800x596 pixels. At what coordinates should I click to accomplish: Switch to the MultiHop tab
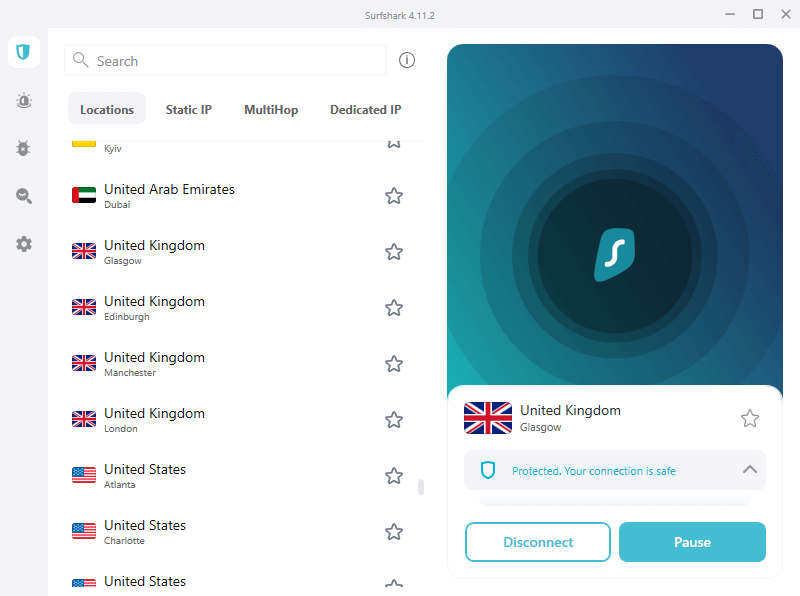click(271, 110)
